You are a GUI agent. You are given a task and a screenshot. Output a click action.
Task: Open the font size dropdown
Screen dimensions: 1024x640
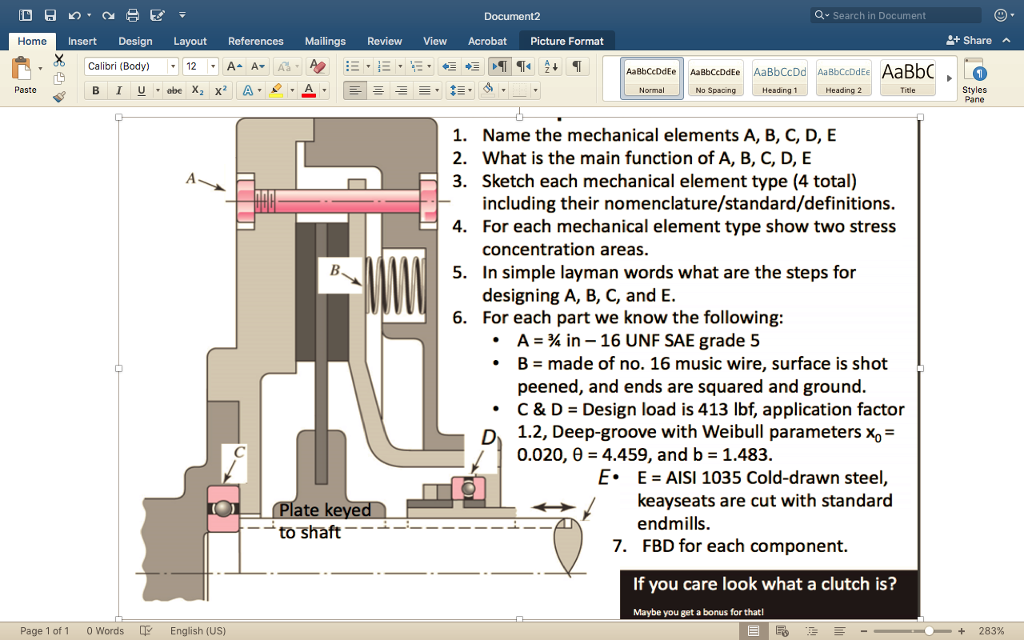213,65
